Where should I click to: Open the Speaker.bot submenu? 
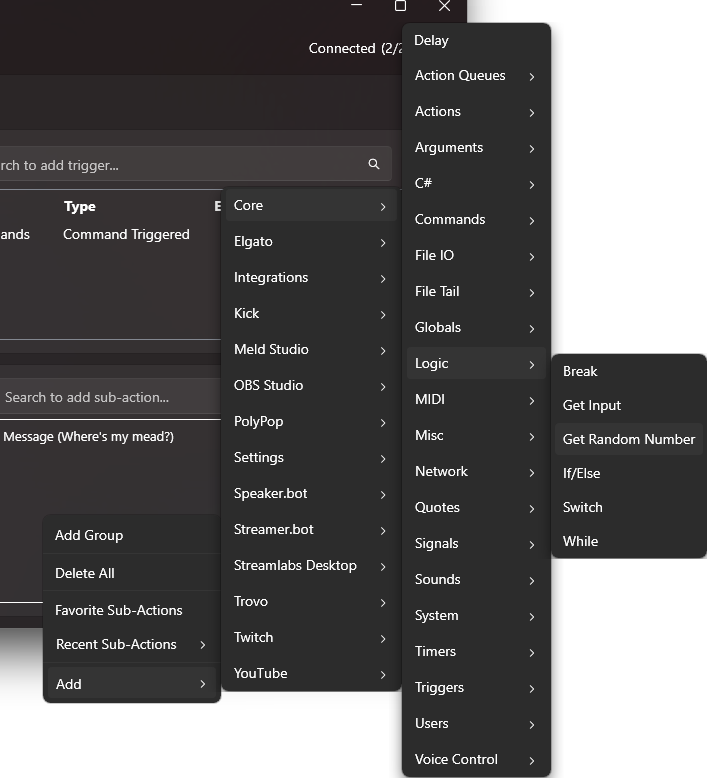(311, 493)
